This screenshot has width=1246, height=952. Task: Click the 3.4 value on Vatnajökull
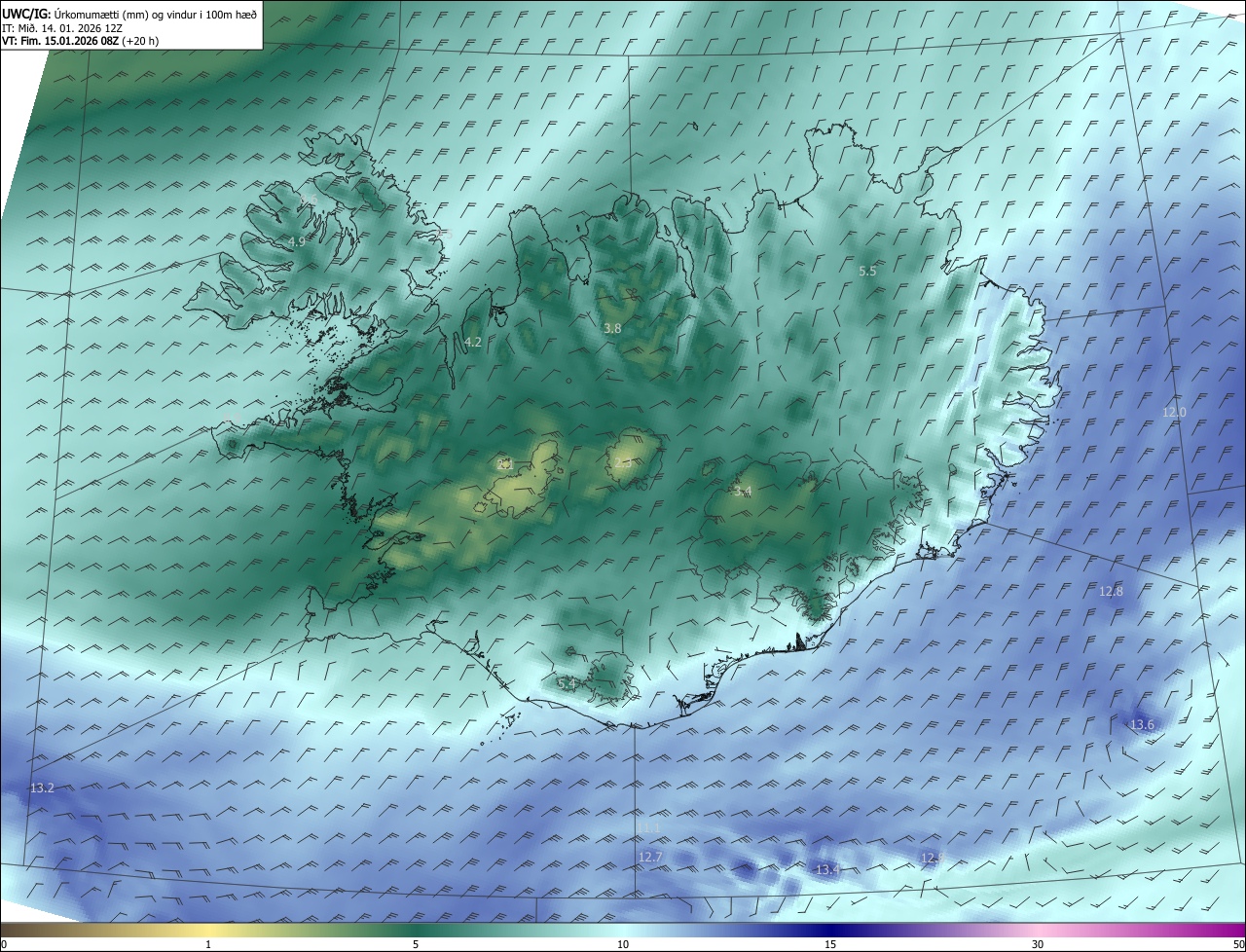coord(743,492)
